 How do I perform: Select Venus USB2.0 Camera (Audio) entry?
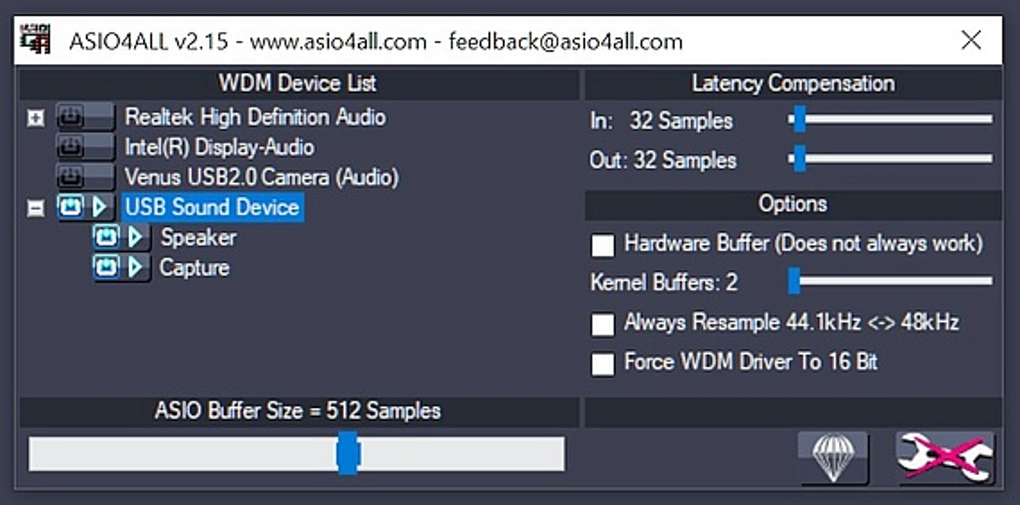(261, 177)
